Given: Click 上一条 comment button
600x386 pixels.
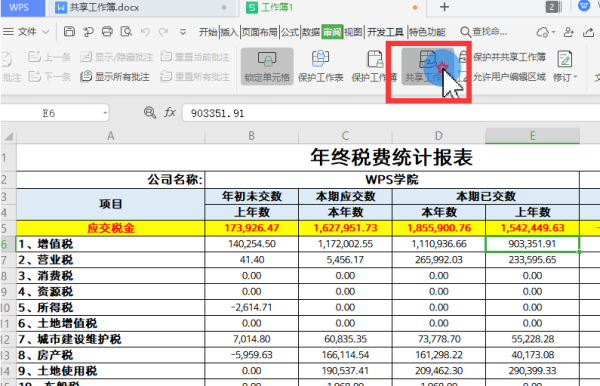Looking at the screenshot, I should pyautogui.click(x=50, y=57).
